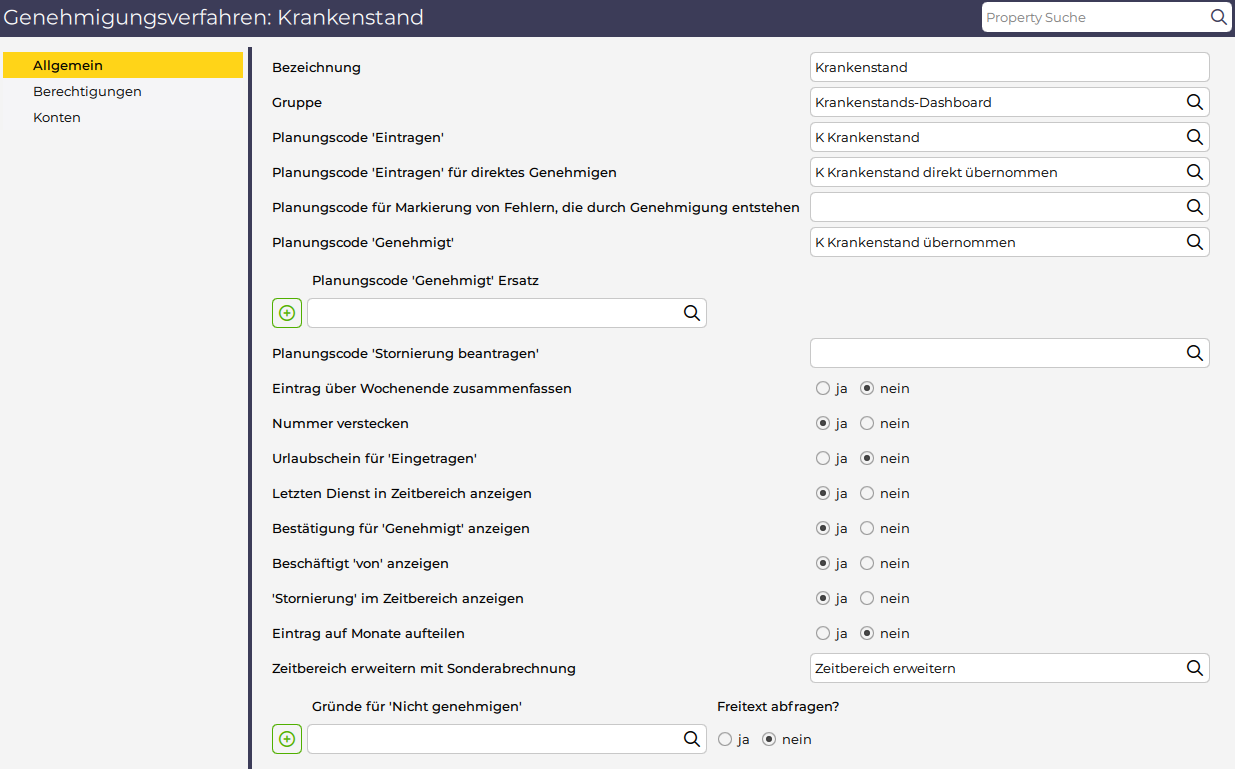Choose ja for 'Freitext abfragen?'
This screenshot has height=769, width=1235.
pyautogui.click(x=725, y=740)
